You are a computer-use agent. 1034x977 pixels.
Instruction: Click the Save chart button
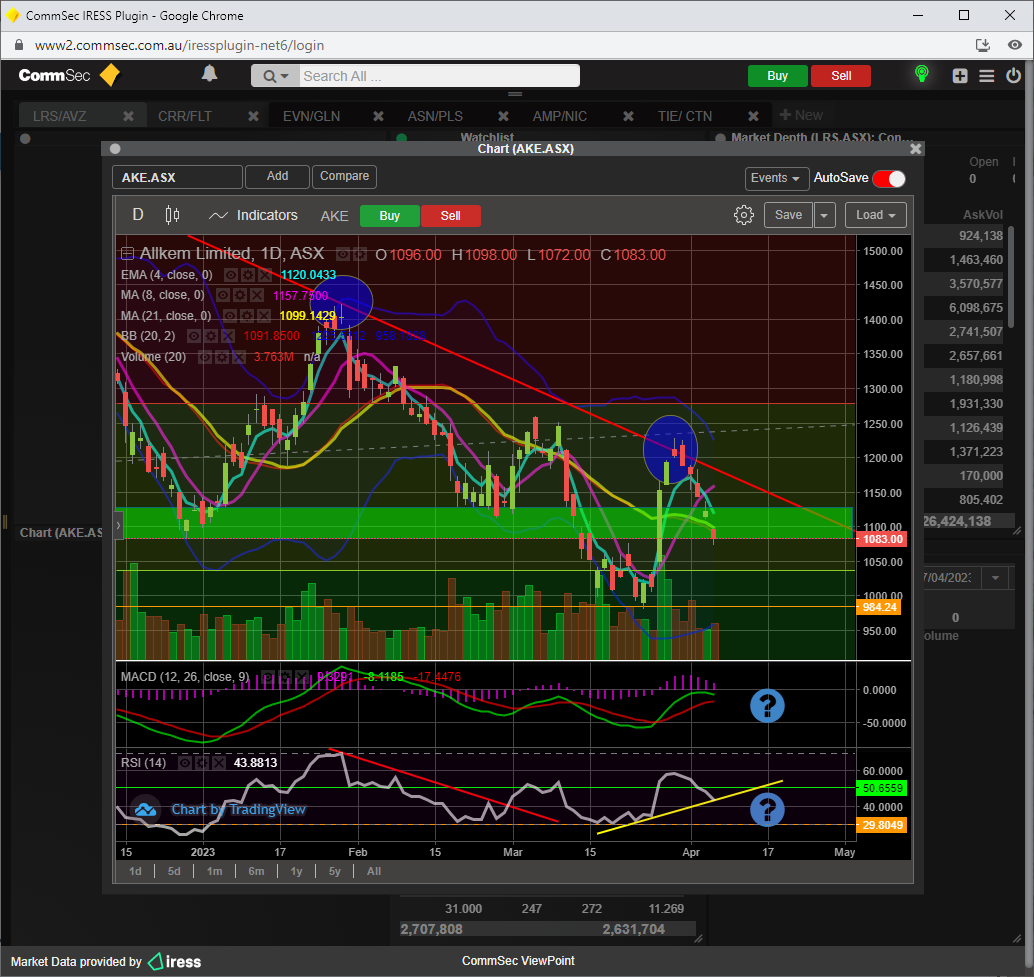click(x=788, y=215)
